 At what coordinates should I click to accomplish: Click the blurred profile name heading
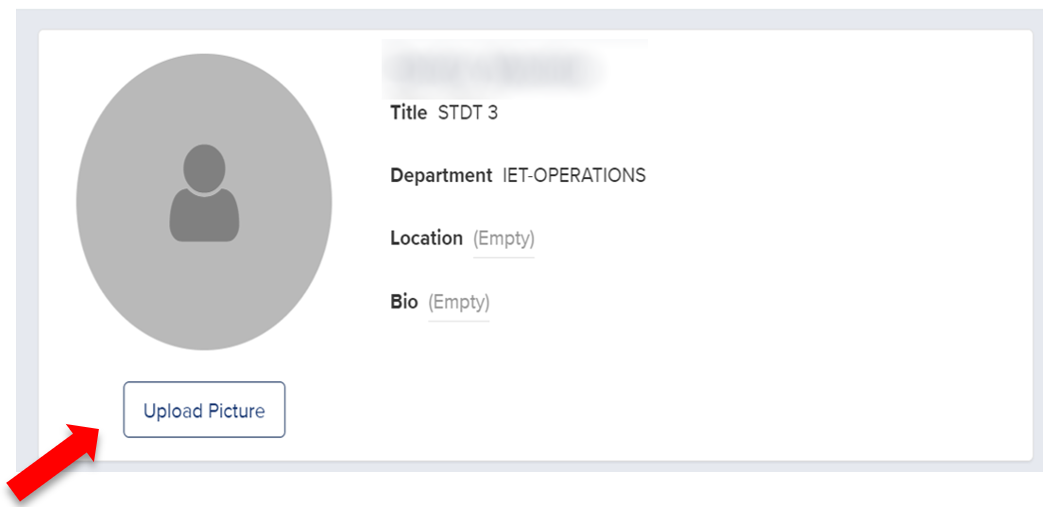click(x=497, y=68)
